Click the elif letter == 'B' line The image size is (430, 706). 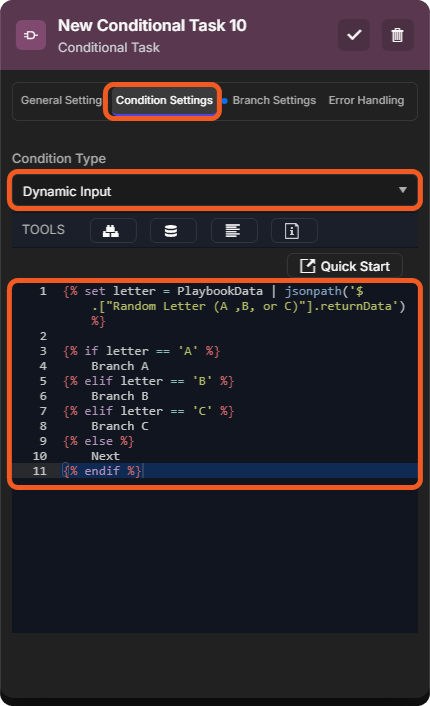tap(149, 381)
